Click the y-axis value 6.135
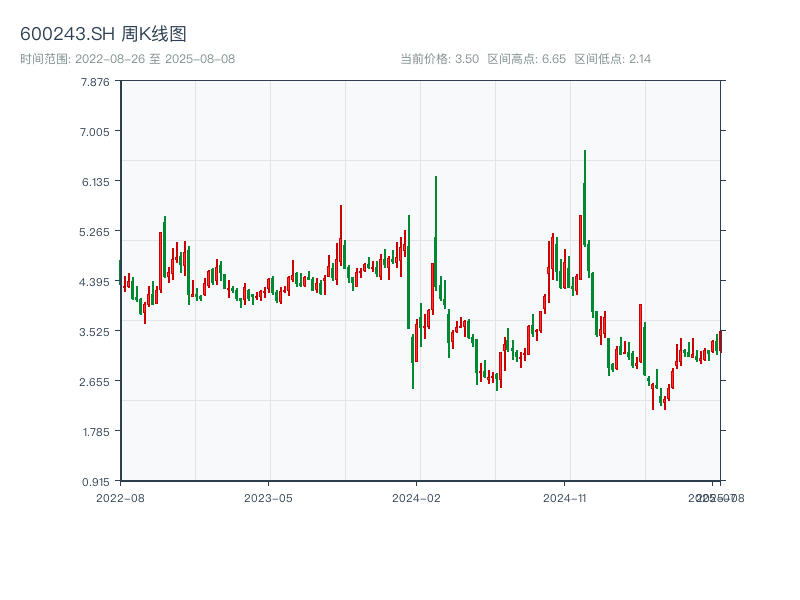800x600 pixels. (x=95, y=182)
